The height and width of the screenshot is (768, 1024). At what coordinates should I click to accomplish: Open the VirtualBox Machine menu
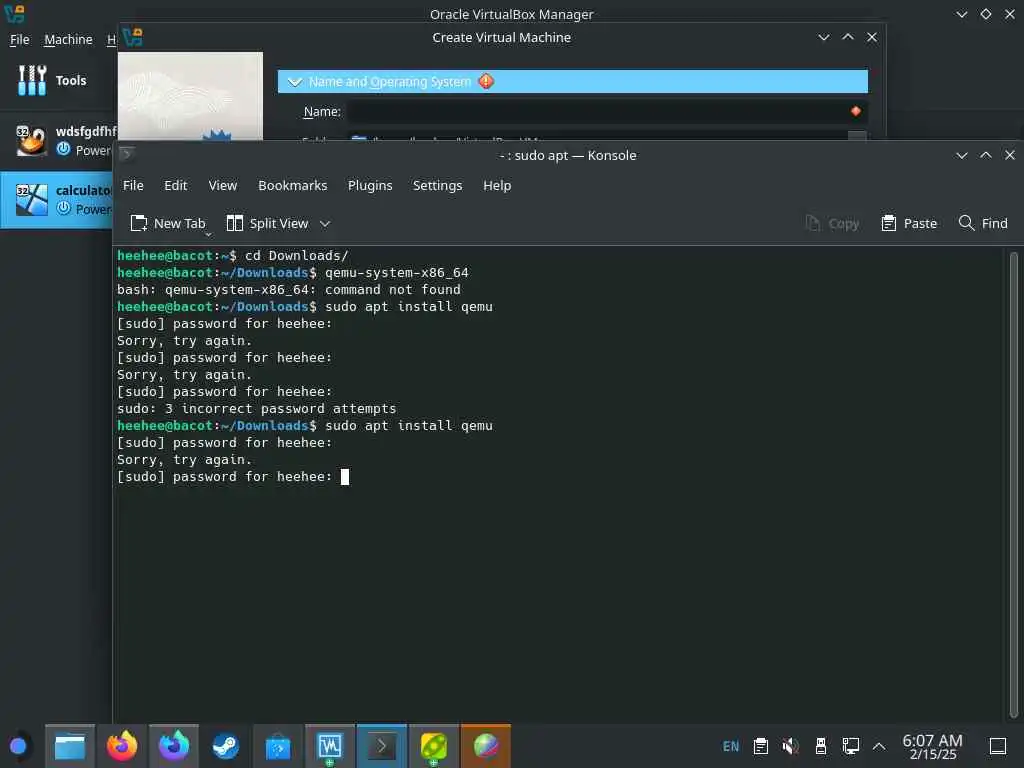tap(69, 40)
